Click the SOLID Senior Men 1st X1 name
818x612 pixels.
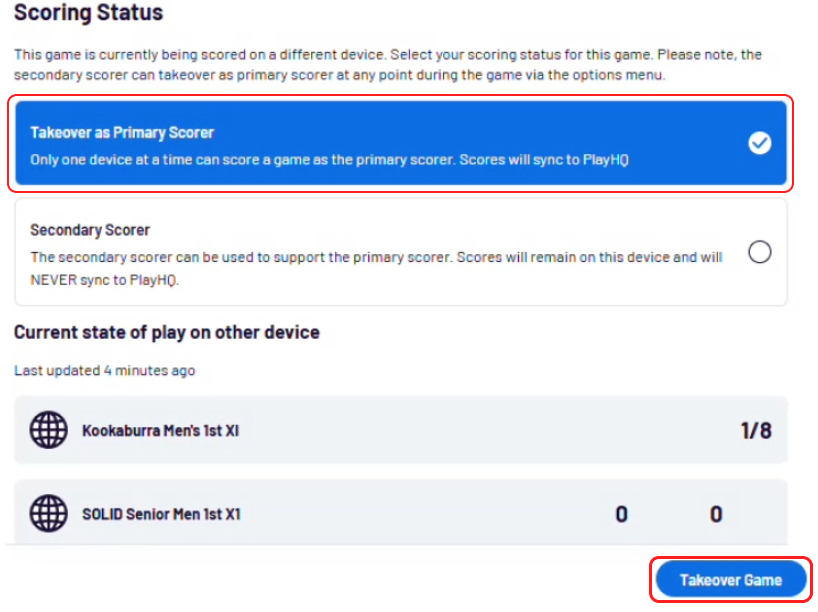click(161, 514)
